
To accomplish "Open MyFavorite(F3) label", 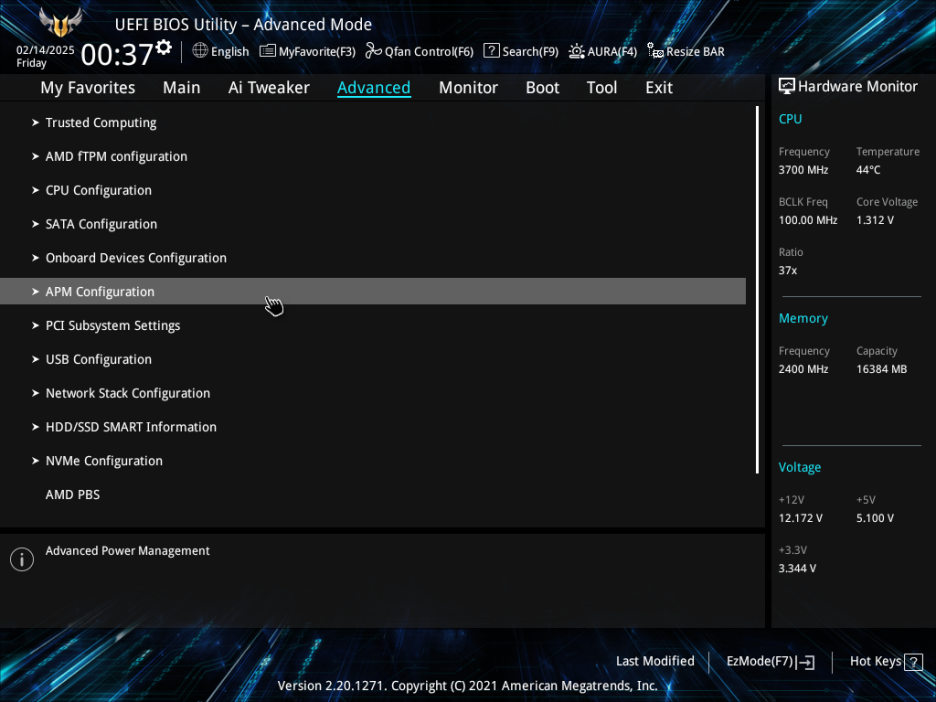I will [x=317, y=52].
